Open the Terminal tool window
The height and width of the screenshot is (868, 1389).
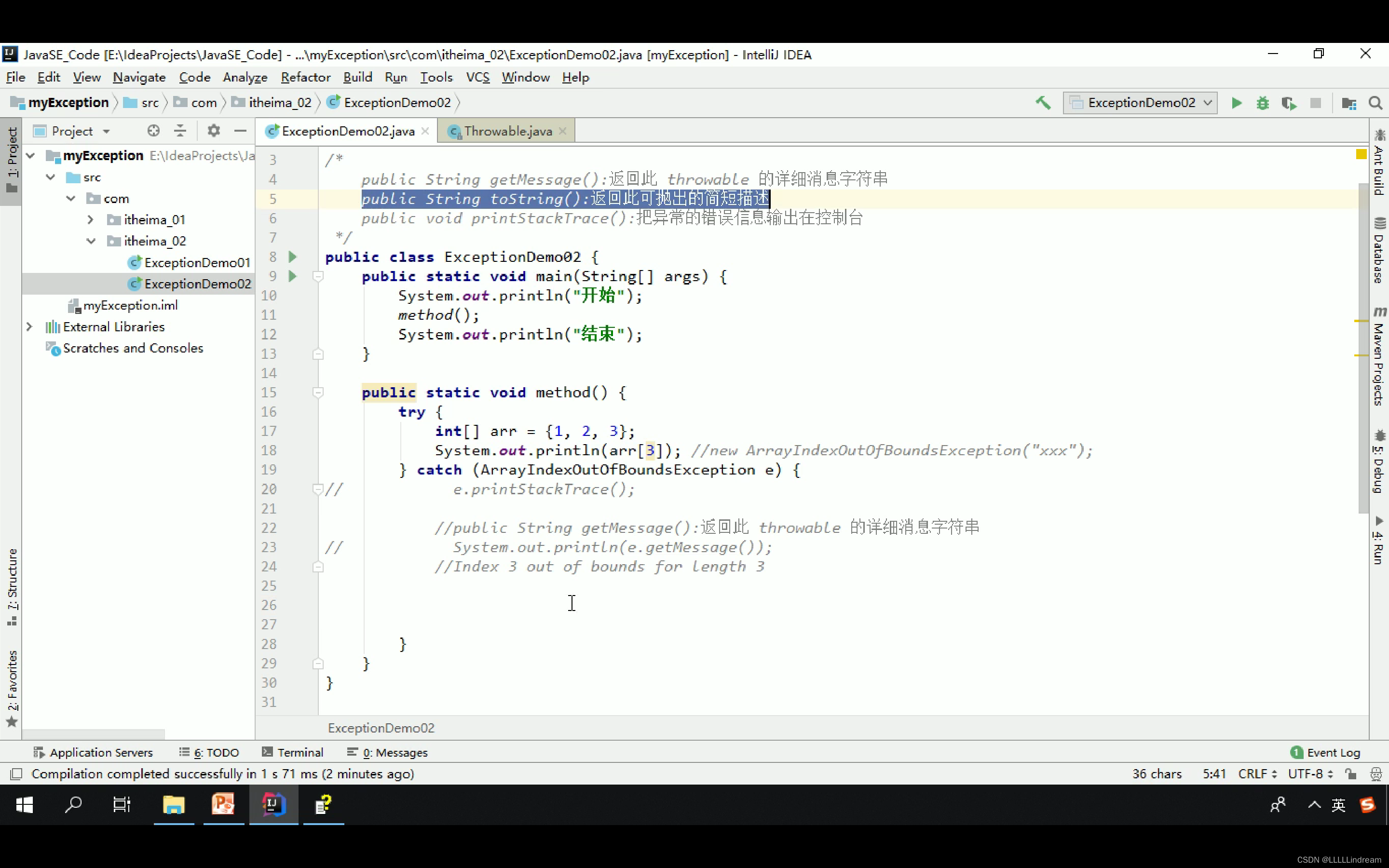click(x=293, y=752)
